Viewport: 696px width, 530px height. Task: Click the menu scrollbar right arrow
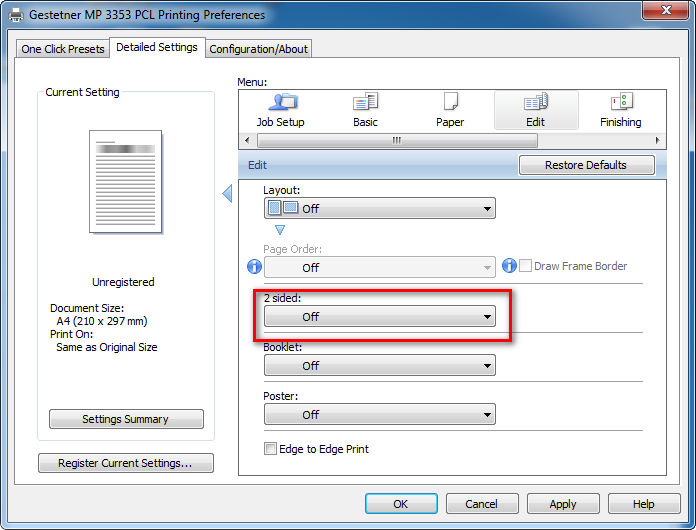(657, 141)
